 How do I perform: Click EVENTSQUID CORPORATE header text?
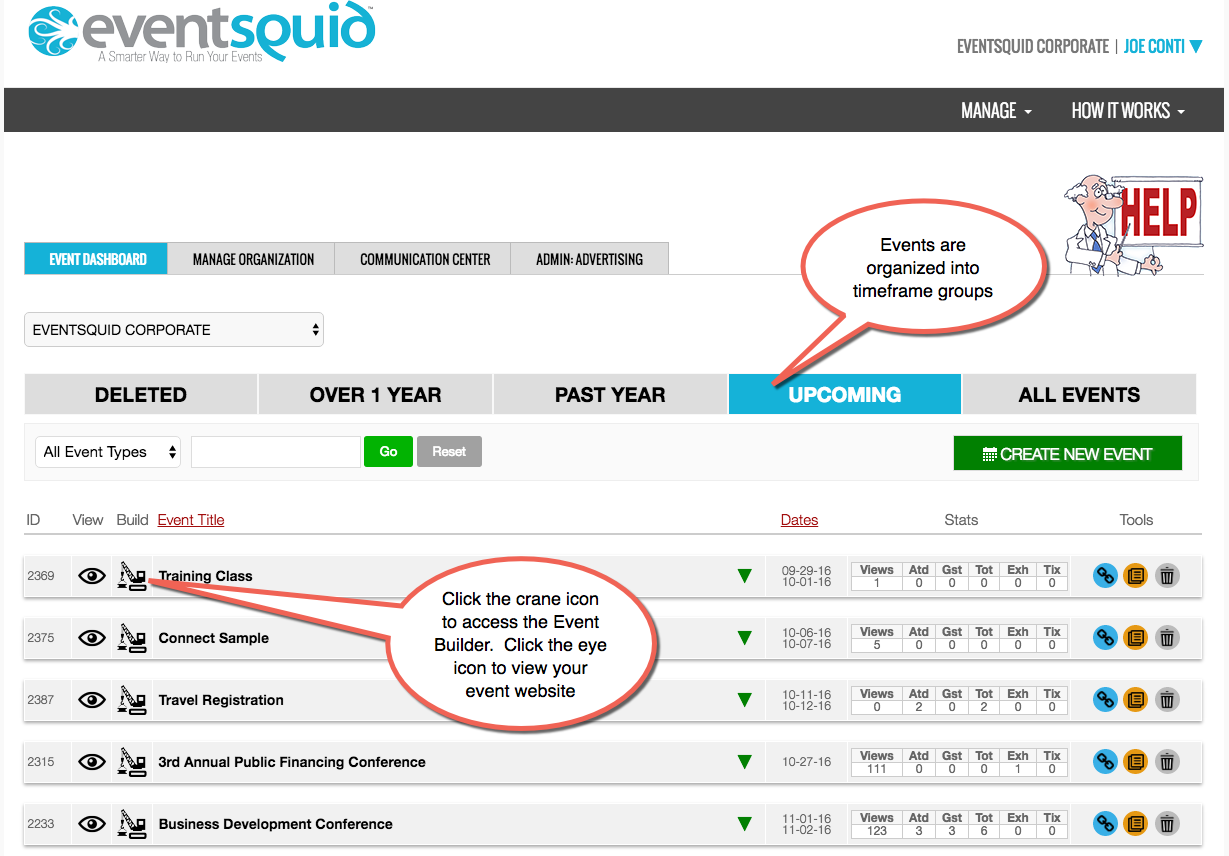tap(1033, 47)
